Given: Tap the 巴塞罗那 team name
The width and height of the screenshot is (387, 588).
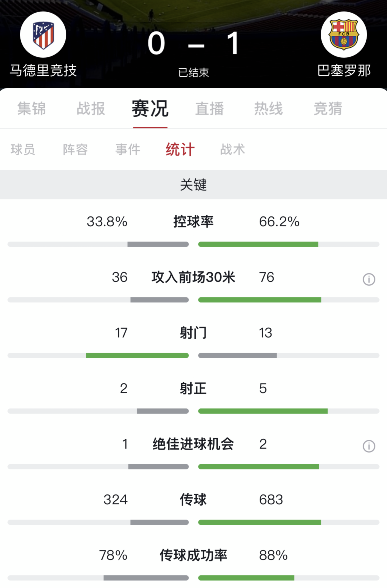Looking at the screenshot, I should click(344, 70).
